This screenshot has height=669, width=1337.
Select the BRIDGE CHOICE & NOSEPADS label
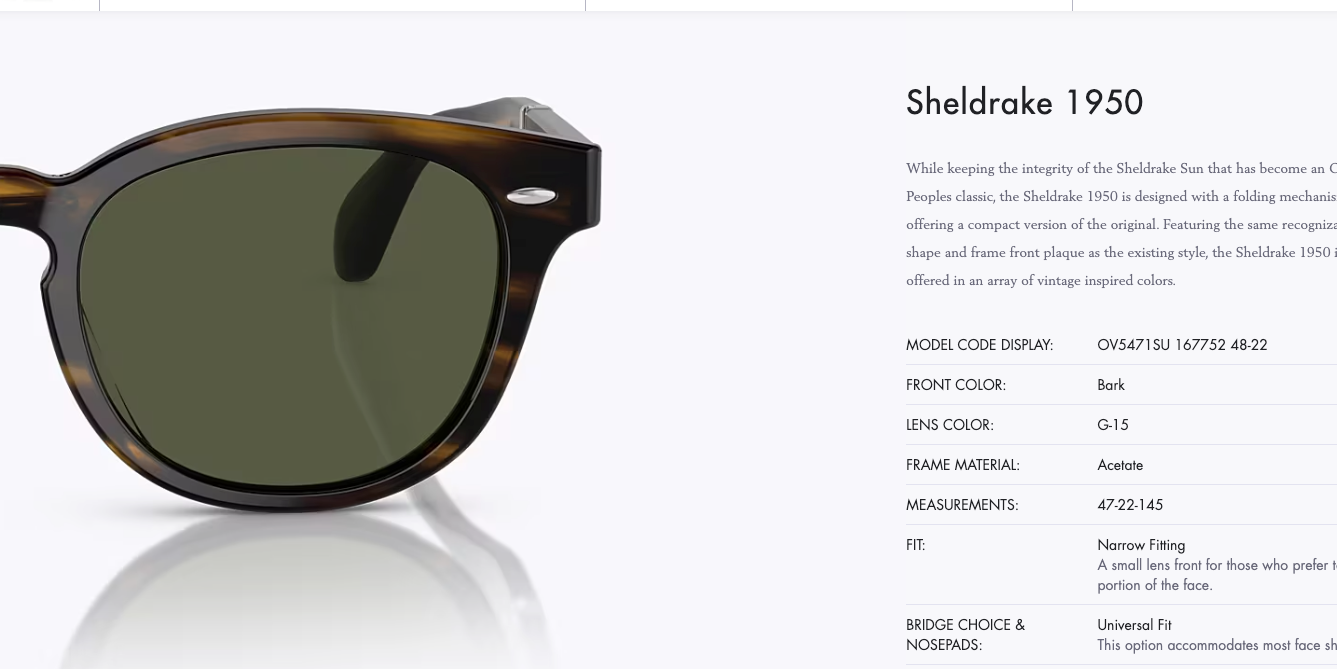966,635
